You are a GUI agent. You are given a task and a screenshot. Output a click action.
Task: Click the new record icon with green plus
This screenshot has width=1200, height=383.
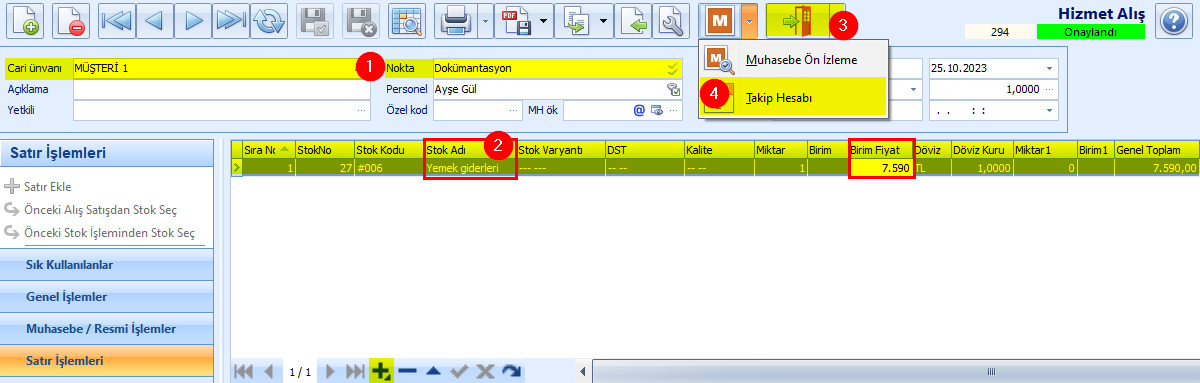(24, 21)
